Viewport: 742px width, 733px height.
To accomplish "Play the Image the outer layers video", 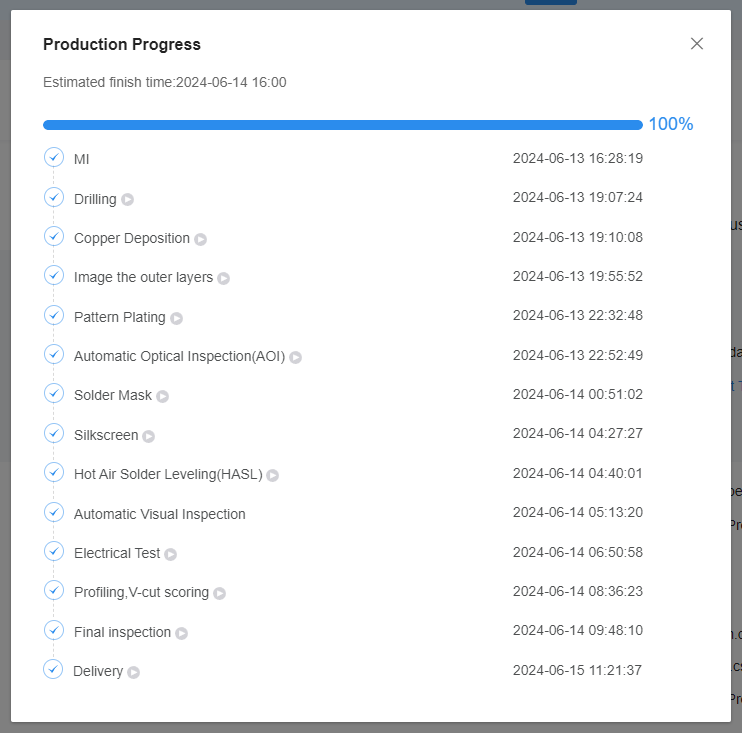I will [224, 278].
